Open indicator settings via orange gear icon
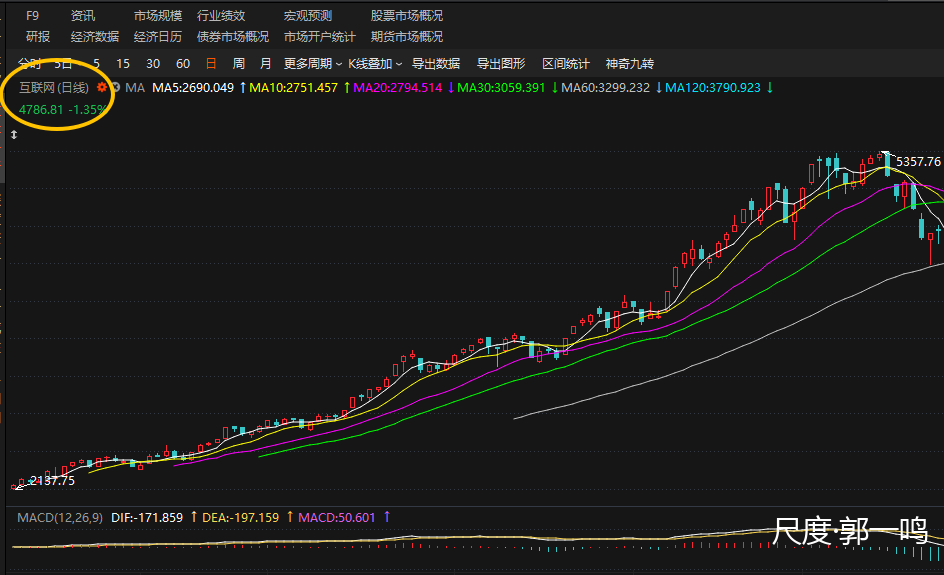Image resolution: width=944 pixels, height=575 pixels. [101, 88]
